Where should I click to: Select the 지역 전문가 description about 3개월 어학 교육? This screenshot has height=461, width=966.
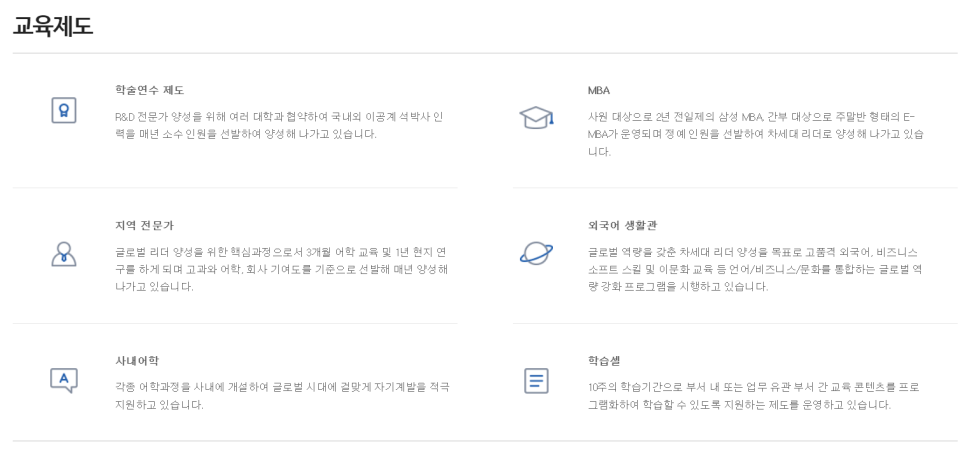pyautogui.click(x=280, y=269)
